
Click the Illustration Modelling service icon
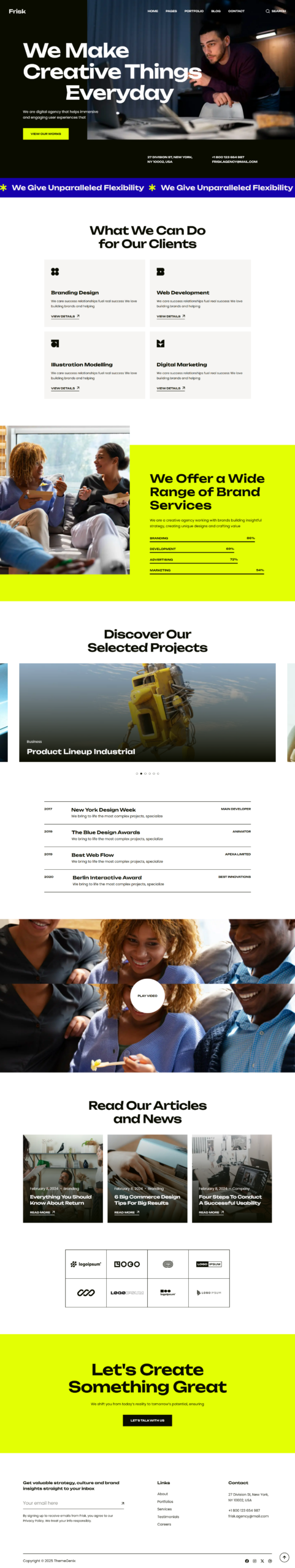[55, 343]
